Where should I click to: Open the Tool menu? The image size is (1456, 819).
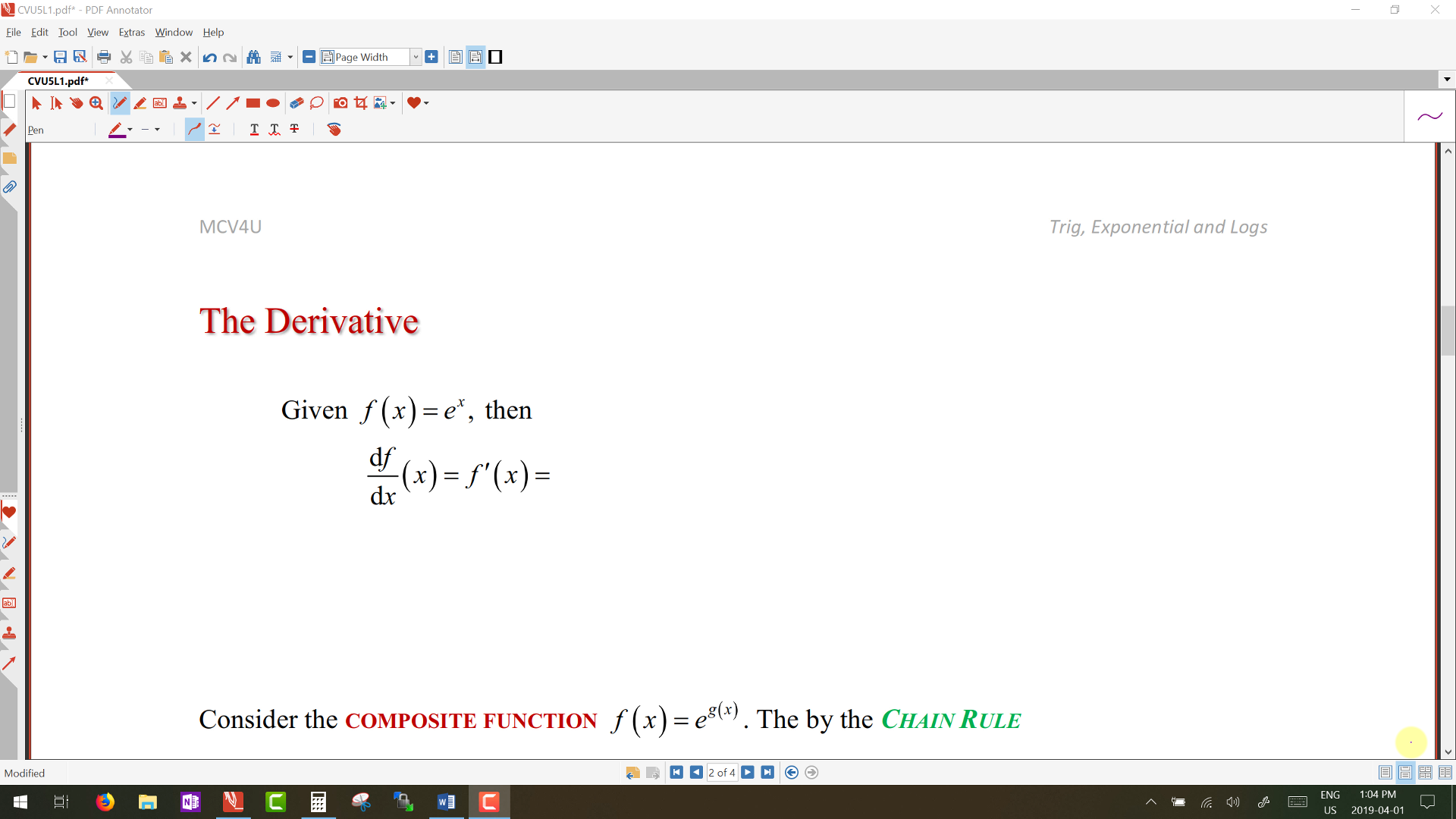coord(67,33)
